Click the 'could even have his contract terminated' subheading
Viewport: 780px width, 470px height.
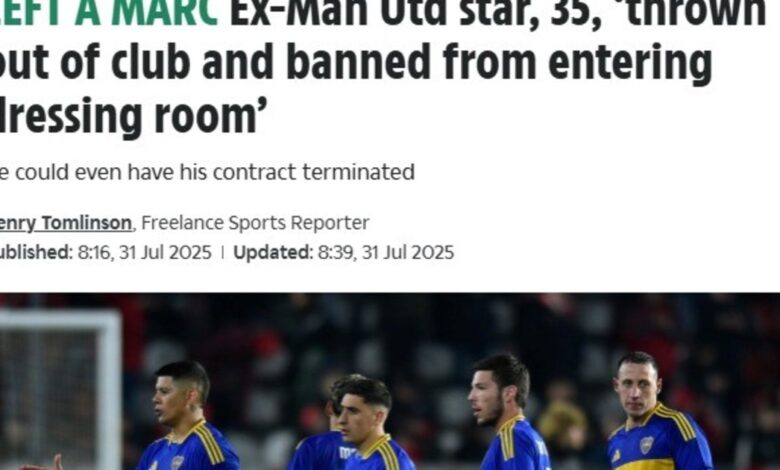[x=215, y=173]
